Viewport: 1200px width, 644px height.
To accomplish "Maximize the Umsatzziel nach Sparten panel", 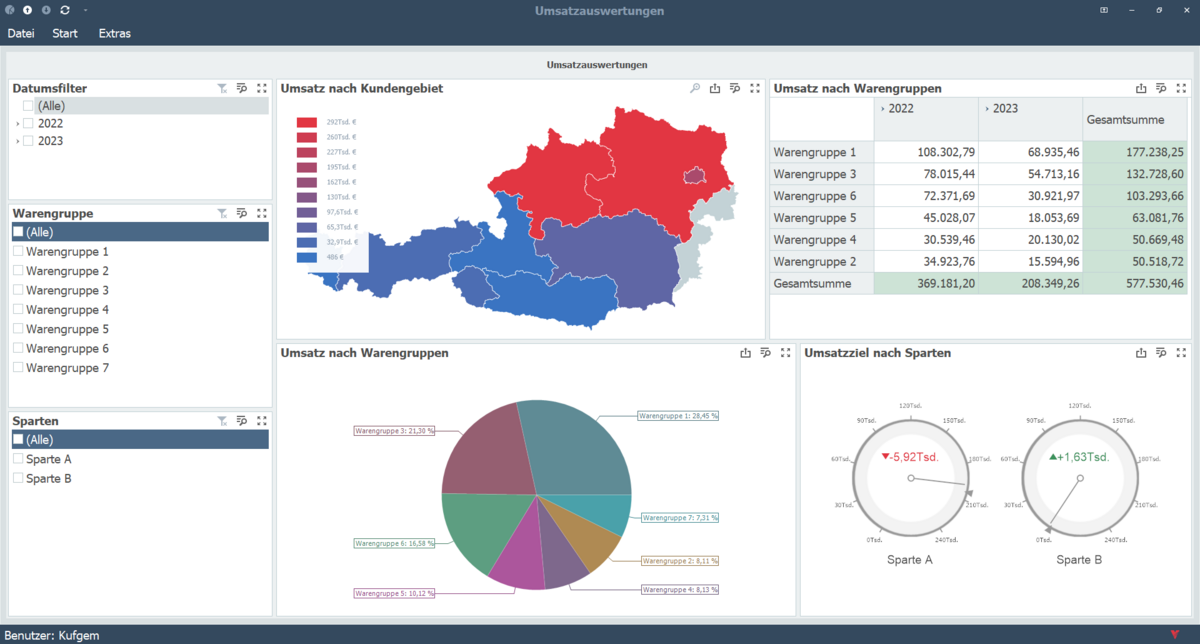I will tap(1181, 353).
